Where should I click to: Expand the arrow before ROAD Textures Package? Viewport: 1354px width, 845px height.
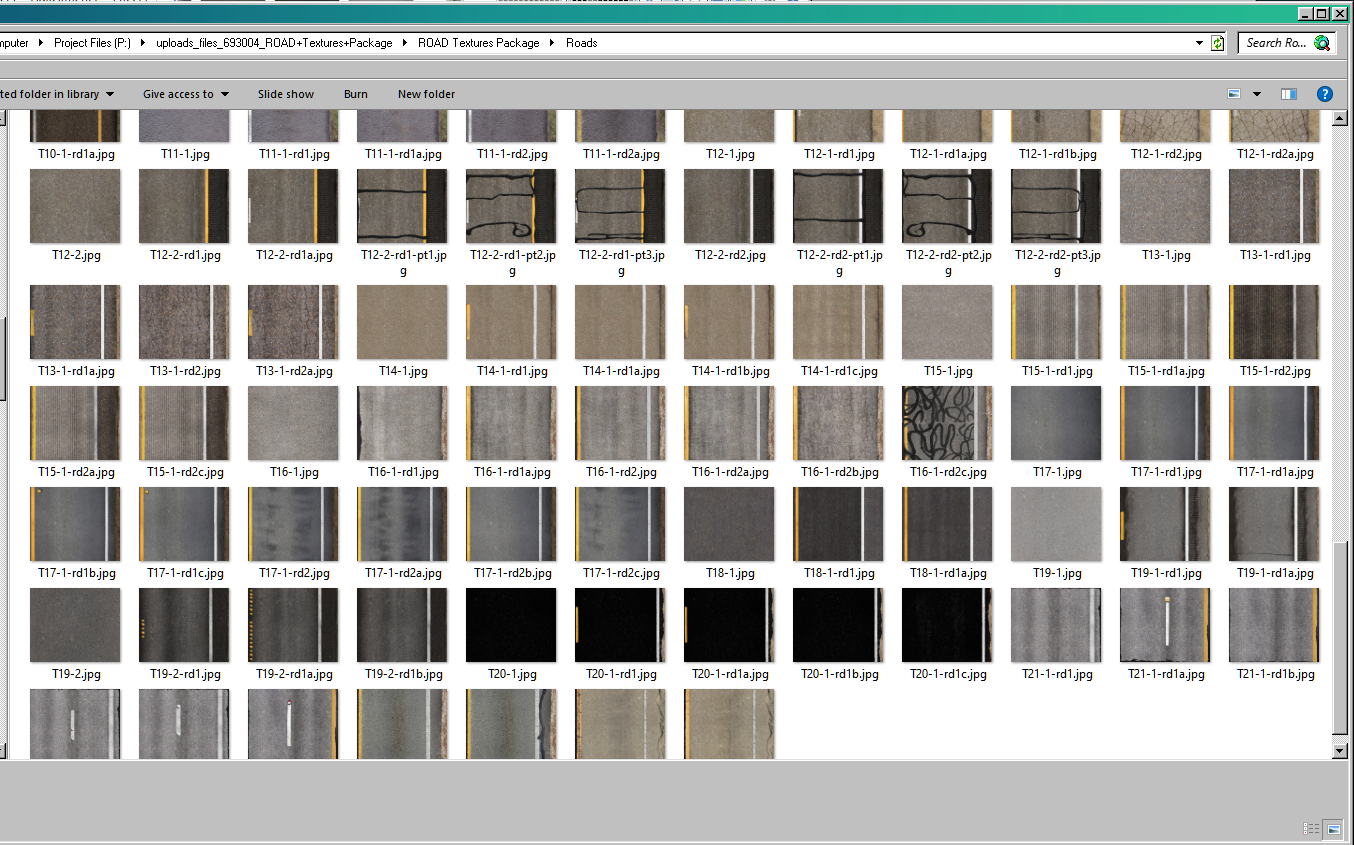click(405, 43)
